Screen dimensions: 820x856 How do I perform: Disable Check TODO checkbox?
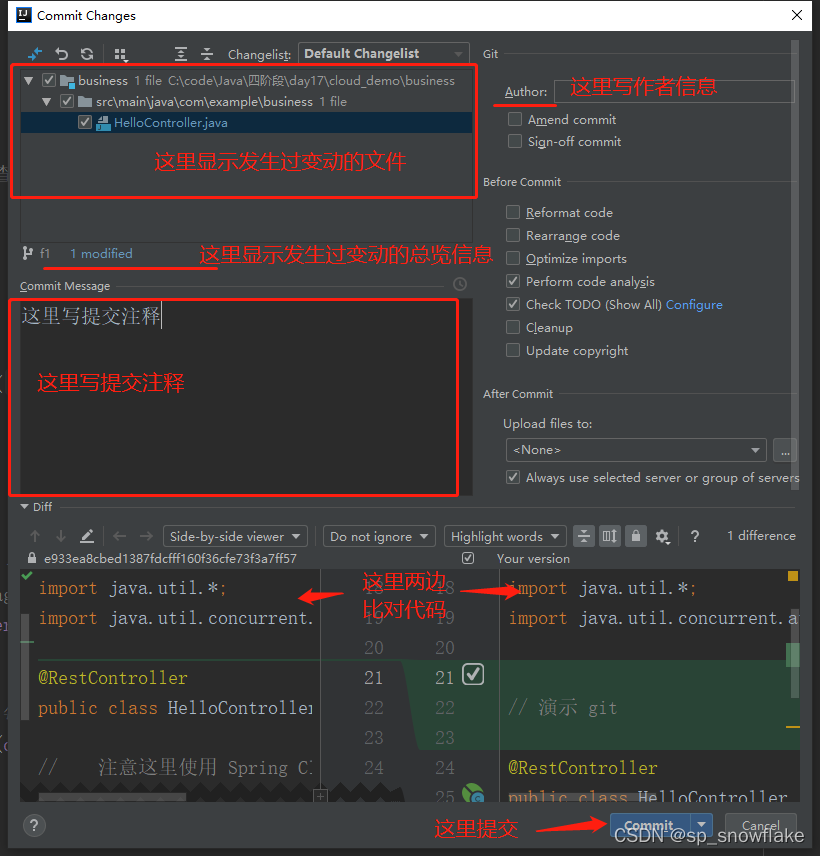(x=513, y=304)
